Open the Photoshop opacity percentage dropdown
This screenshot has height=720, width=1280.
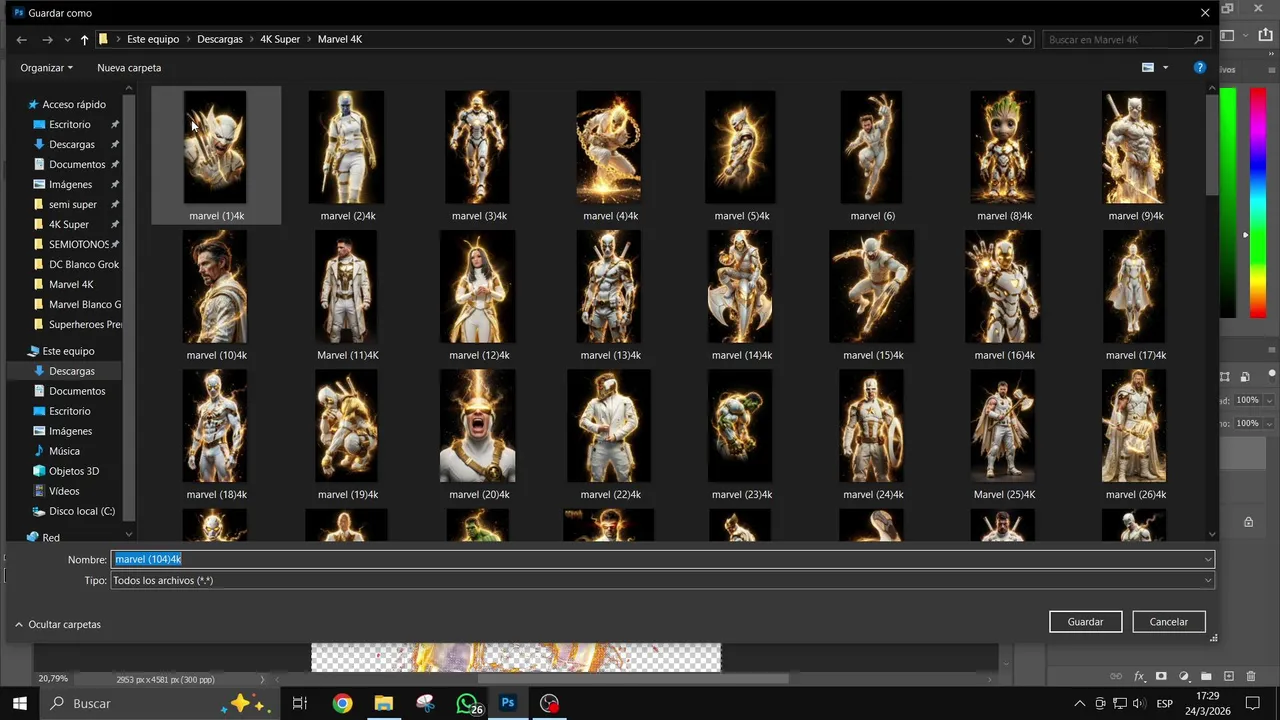pyautogui.click(x=1270, y=400)
